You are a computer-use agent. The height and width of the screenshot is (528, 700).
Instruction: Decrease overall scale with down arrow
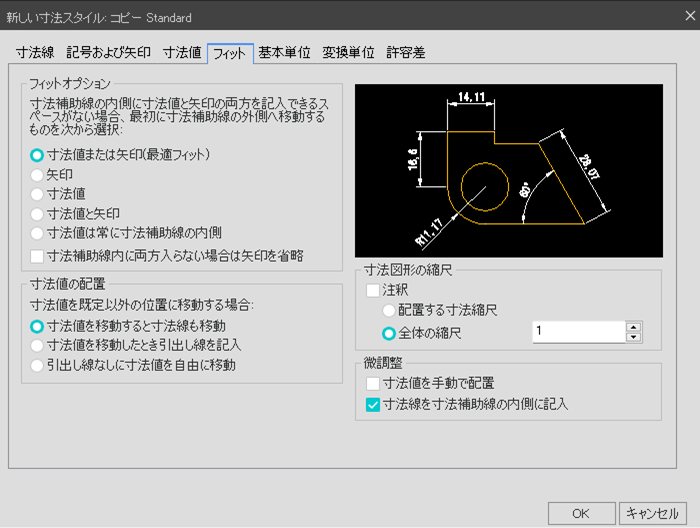pos(633,337)
